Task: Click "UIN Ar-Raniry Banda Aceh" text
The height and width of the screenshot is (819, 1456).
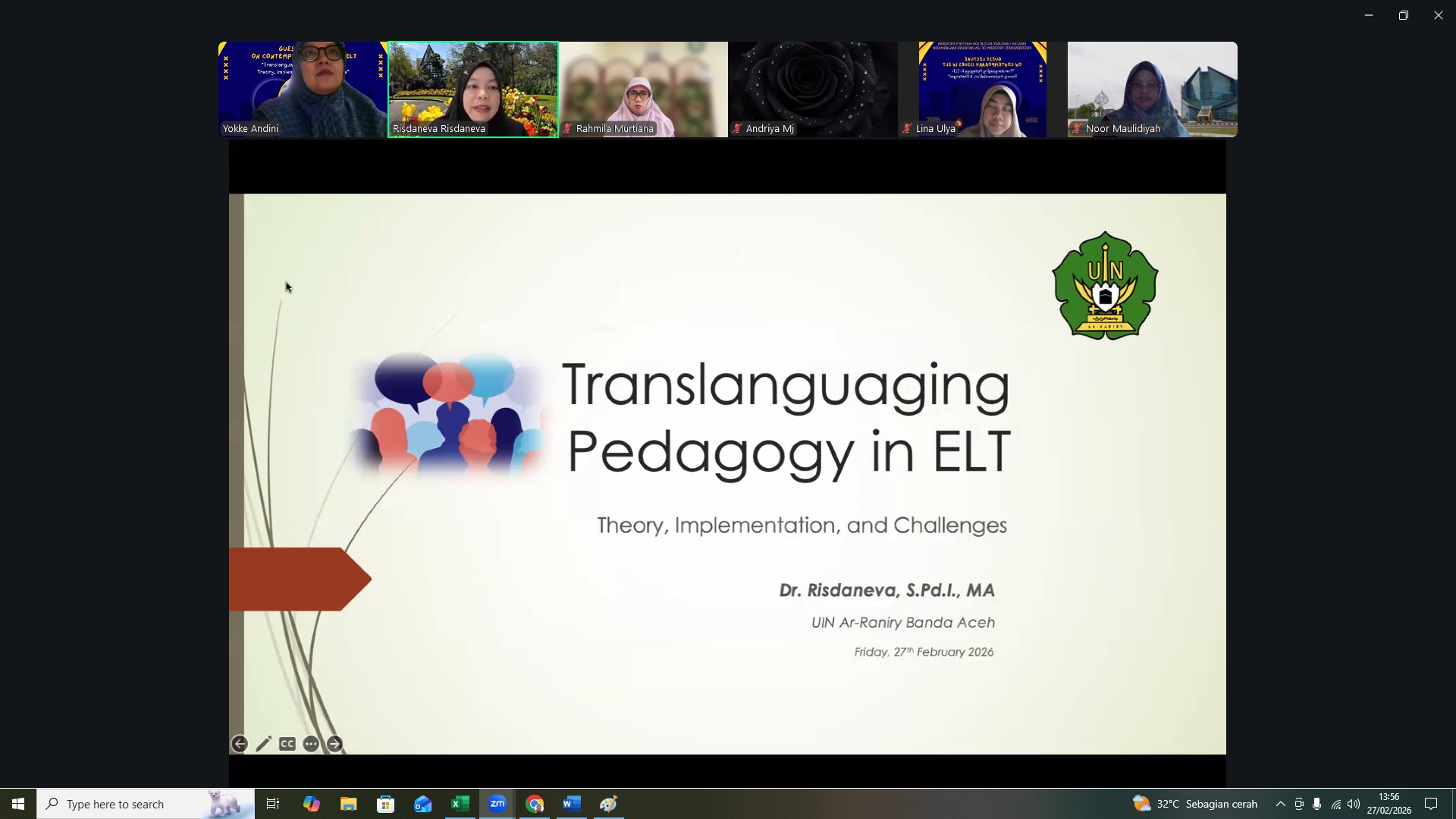Action: (902, 623)
